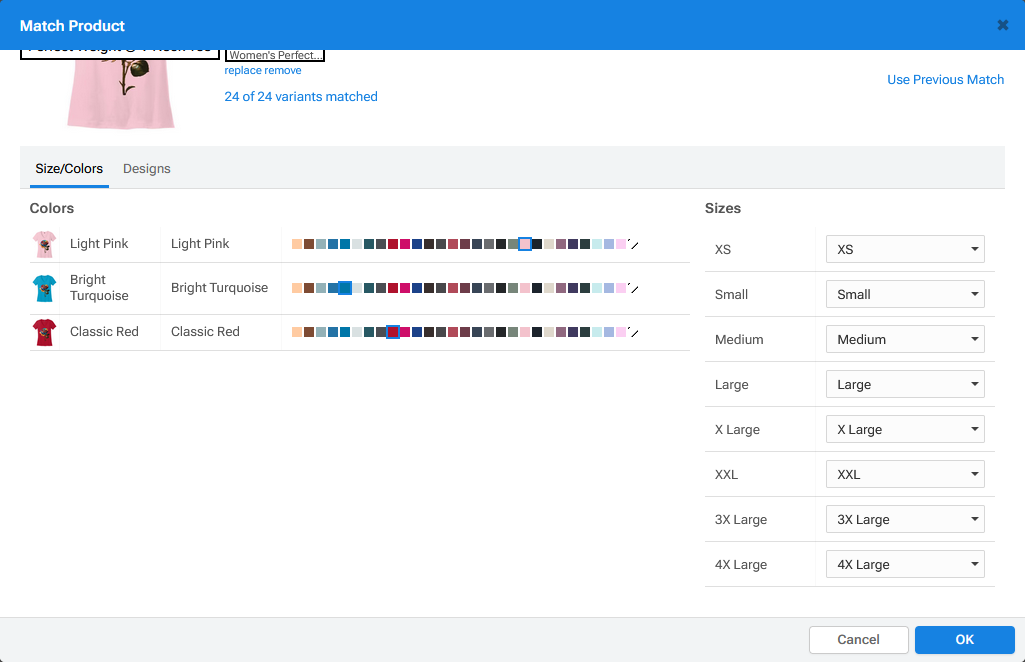Open the XS size dropdown
The width and height of the screenshot is (1025, 662).
pos(904,249)
